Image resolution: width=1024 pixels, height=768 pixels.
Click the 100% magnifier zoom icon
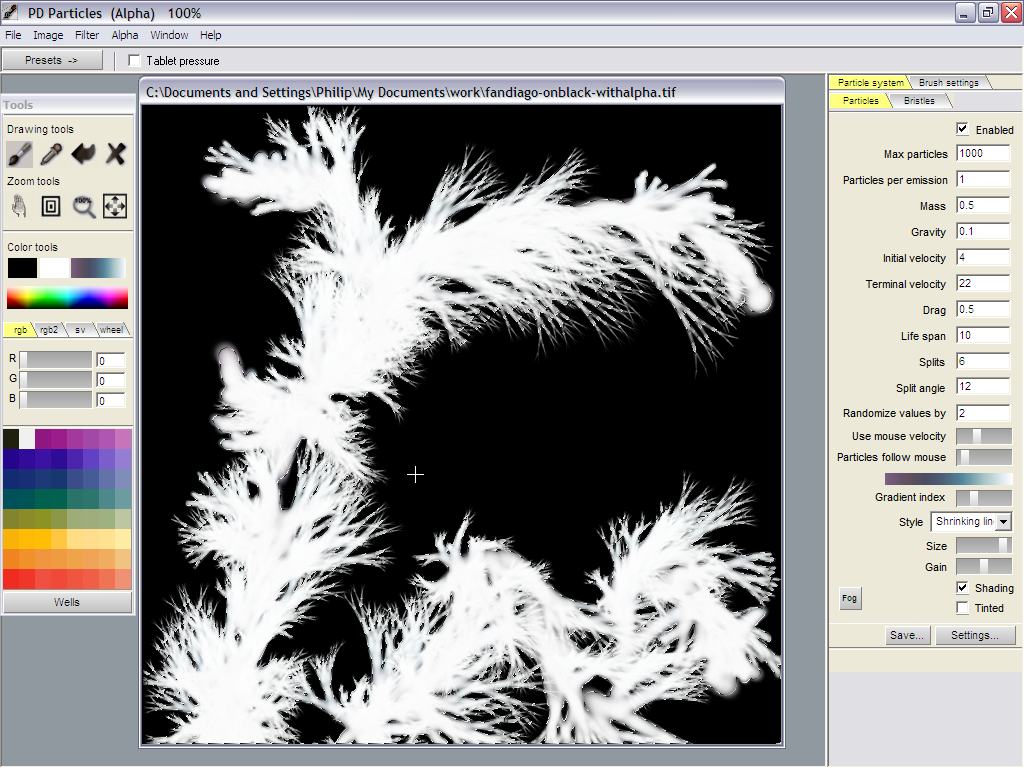[x=83, y=206]
